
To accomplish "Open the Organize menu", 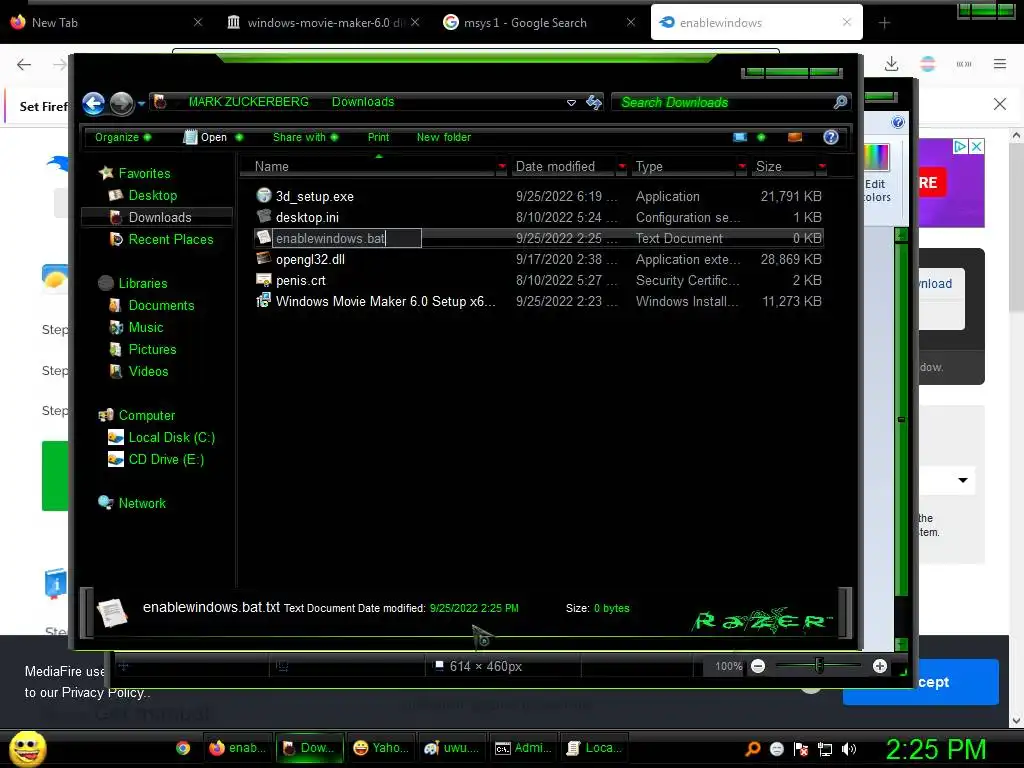I will [123, 137].
